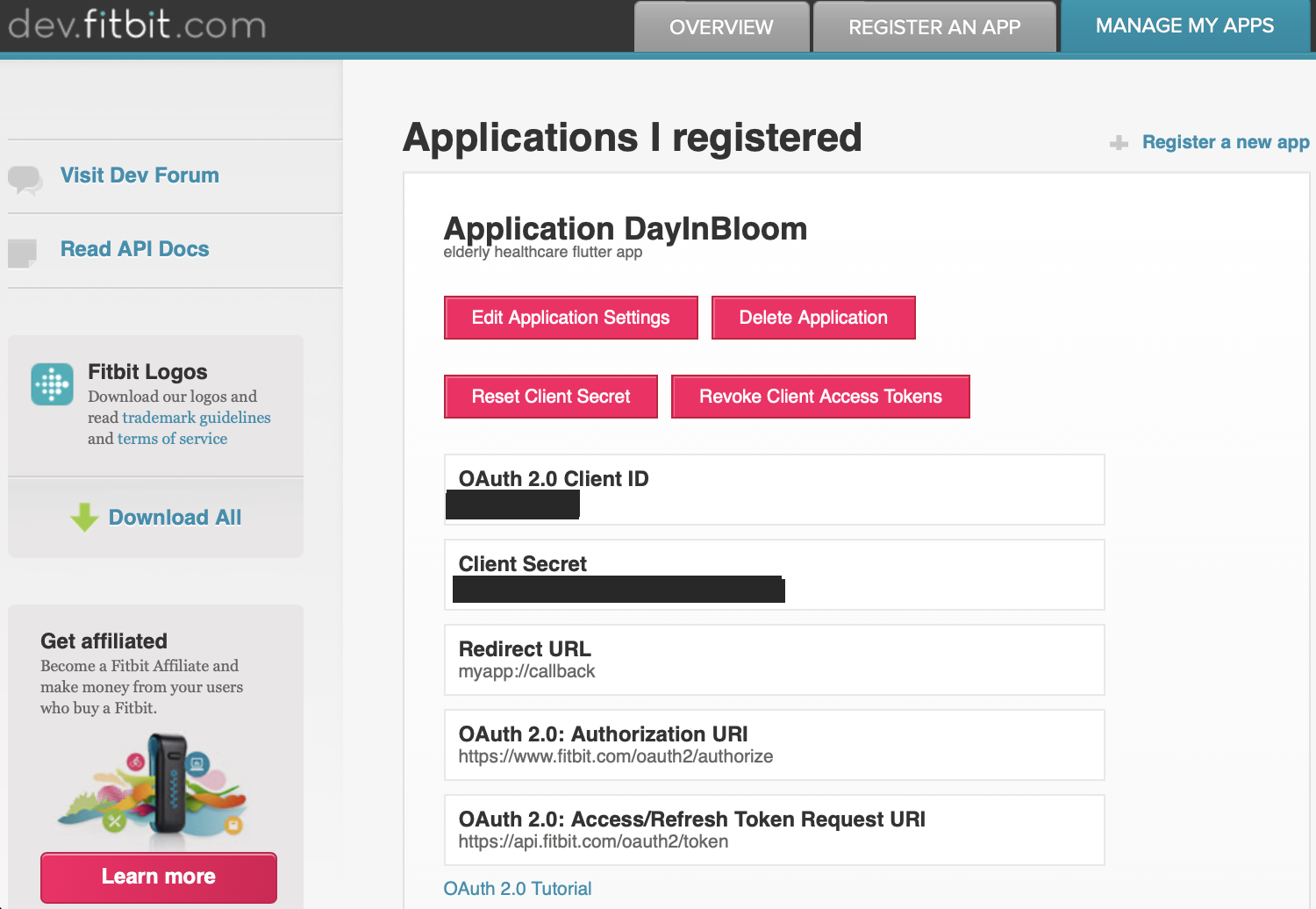Click the api.fitbit.com oauth2/token URI text

593,841
